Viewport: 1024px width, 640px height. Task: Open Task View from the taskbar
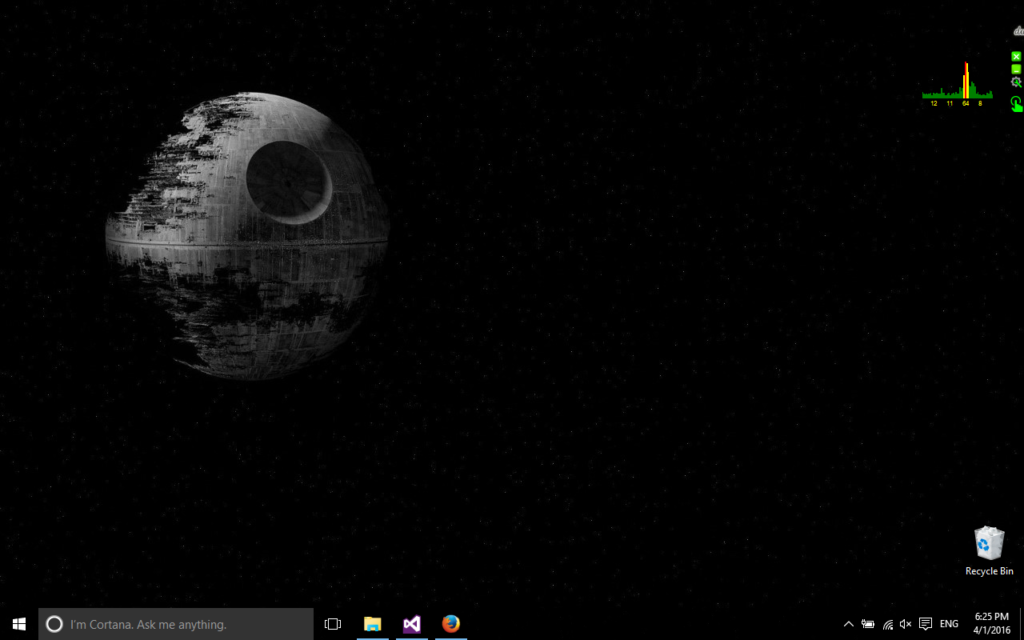tap(333, 624)
